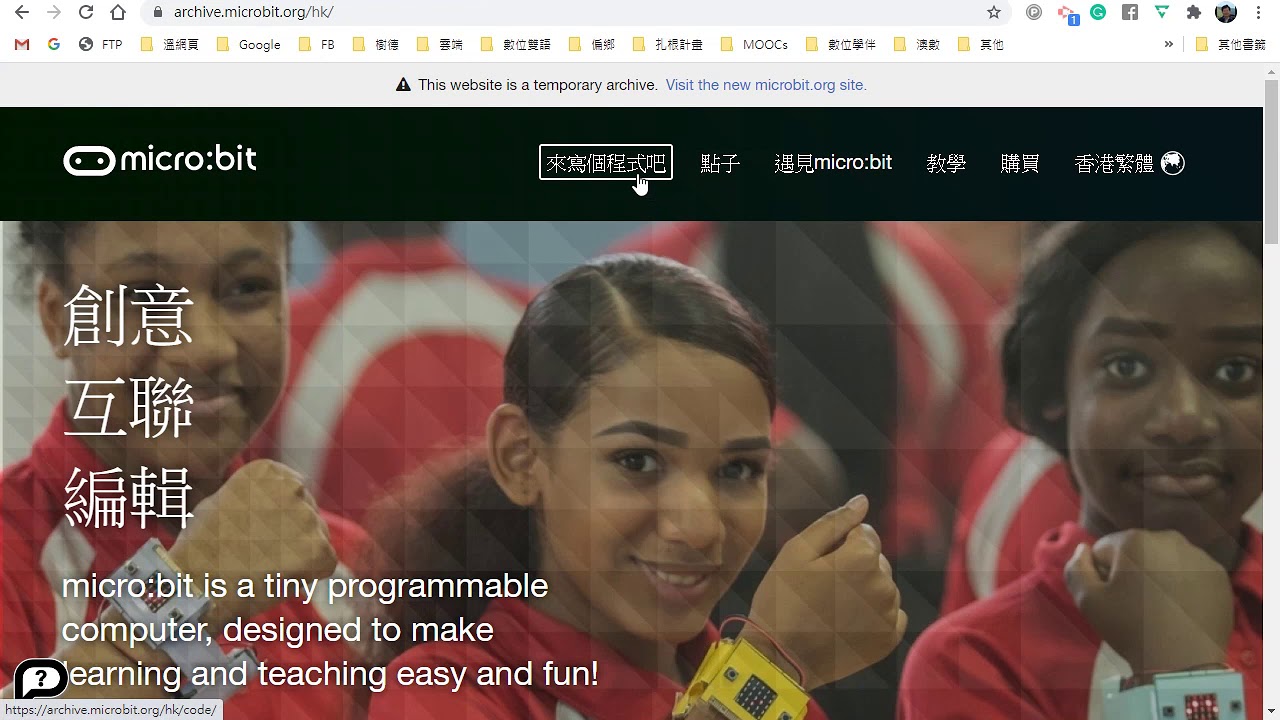Open the Grammarly extension
This screenshot has height=720, width=1280.
(1098, 13)
